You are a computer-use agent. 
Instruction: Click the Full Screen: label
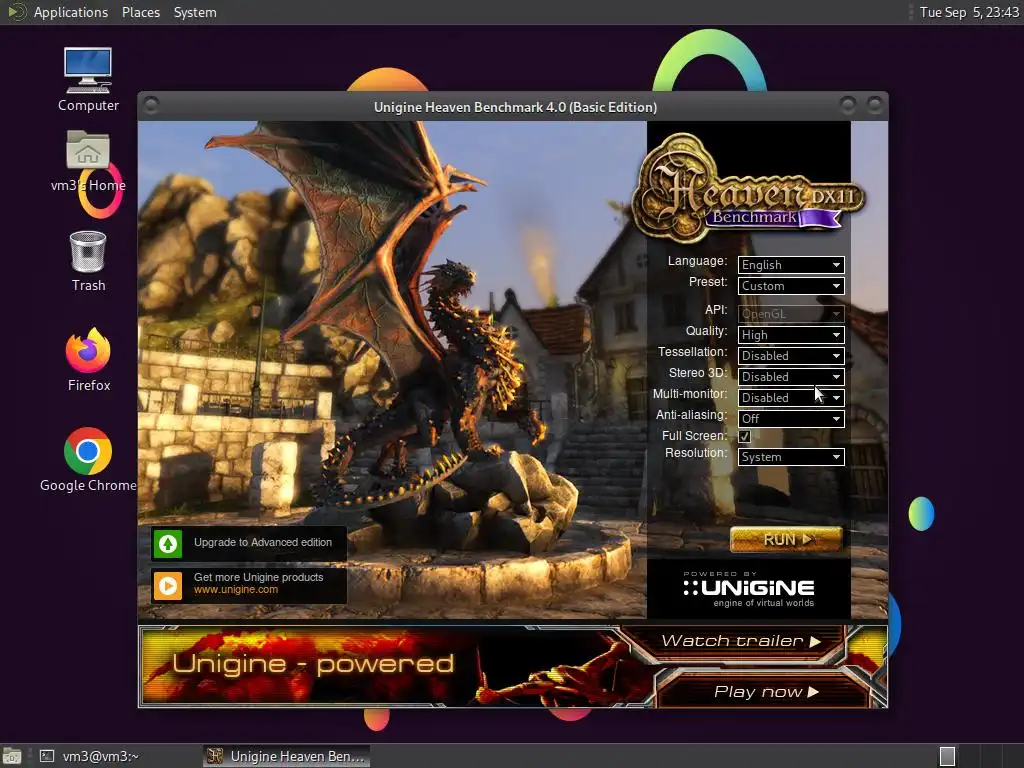click(x=694, y=436)
